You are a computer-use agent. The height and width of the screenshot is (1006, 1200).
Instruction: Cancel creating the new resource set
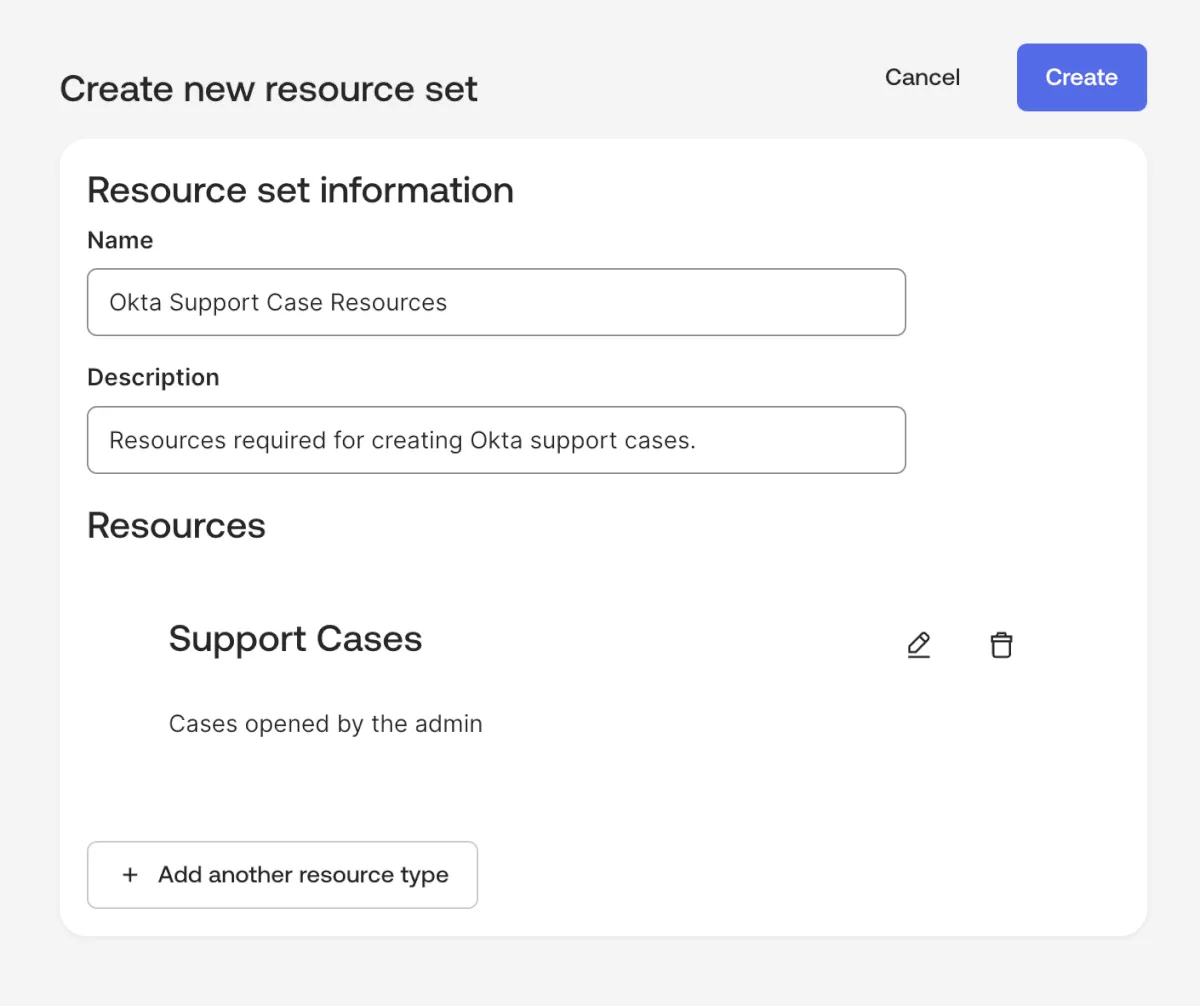922,77
